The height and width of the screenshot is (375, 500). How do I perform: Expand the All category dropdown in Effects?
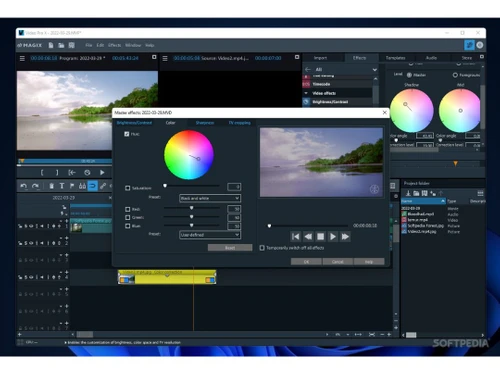coord(375,70)
